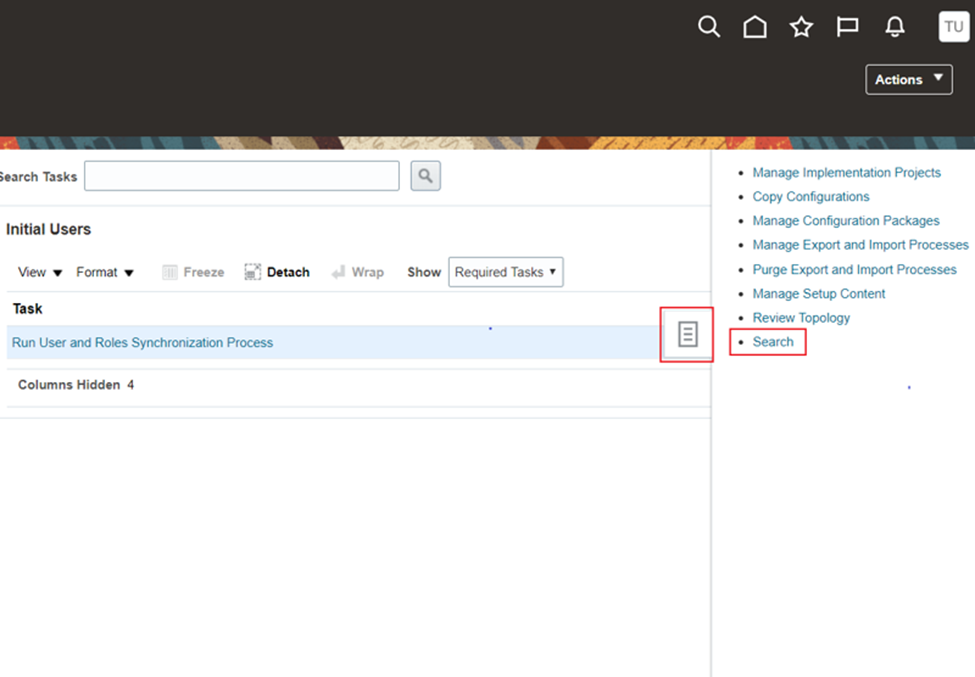This screenshot has width=975, height=677.
Task: Click the search magnifier icon in header
Action: point(708,27)
